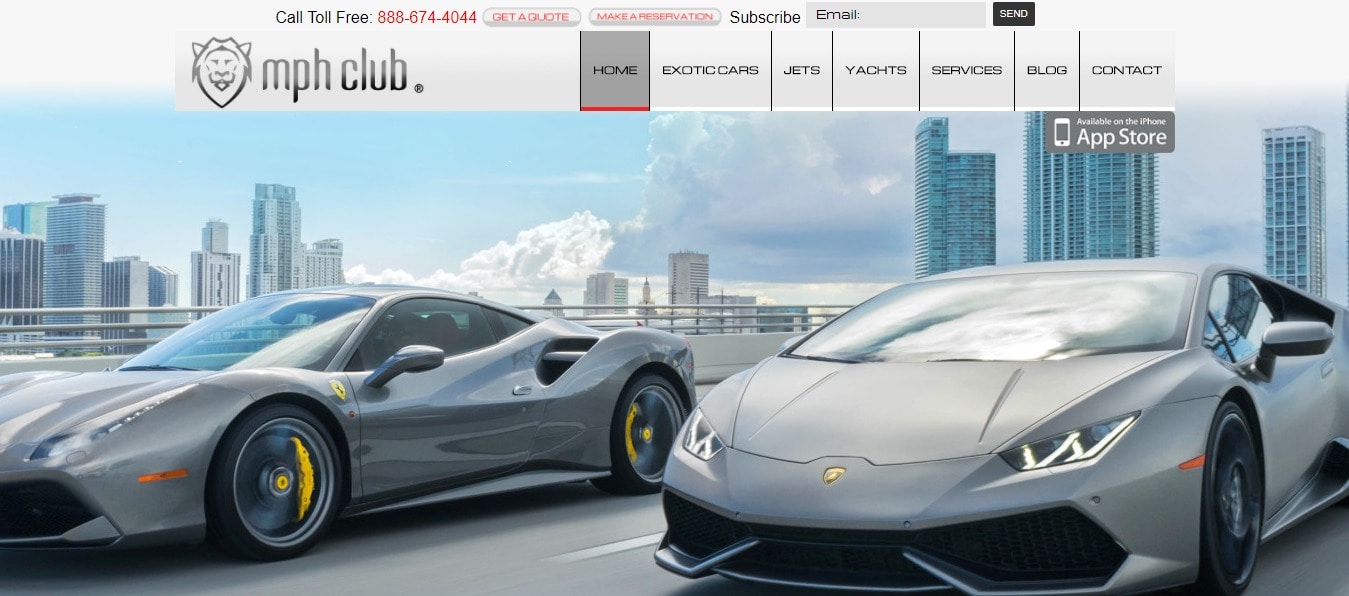Click the lion shield logo icon

pyautogui.click(x=221, y=71)
